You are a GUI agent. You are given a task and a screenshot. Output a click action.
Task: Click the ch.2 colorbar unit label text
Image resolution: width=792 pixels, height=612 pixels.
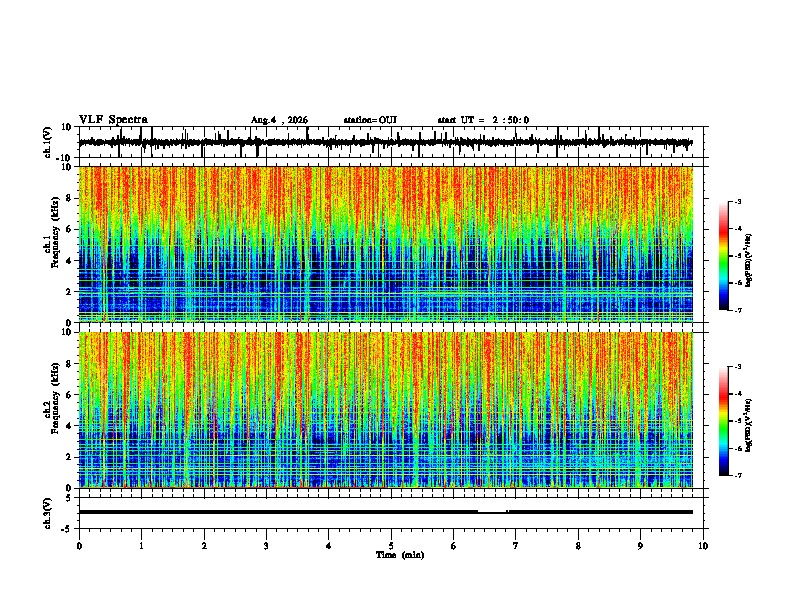pos(749,425)
